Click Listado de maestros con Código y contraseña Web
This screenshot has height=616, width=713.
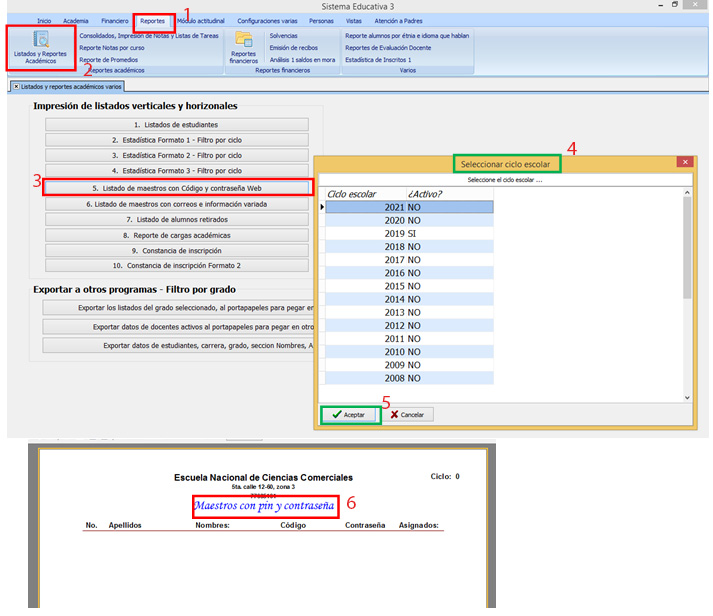coord(177,187)
